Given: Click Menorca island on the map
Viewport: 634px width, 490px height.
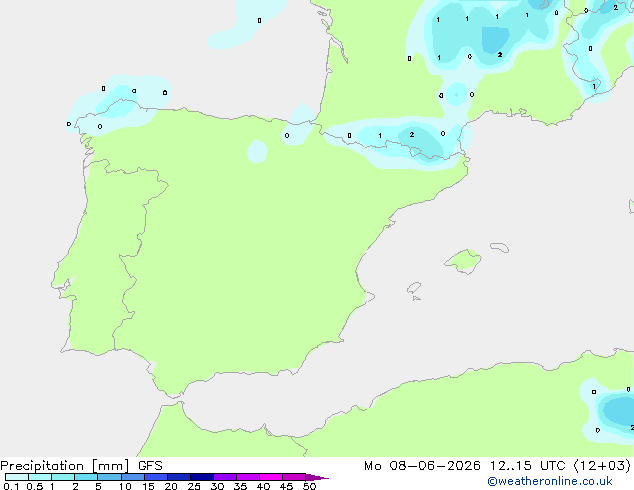Looking at the screenshot, I should 500,247.
